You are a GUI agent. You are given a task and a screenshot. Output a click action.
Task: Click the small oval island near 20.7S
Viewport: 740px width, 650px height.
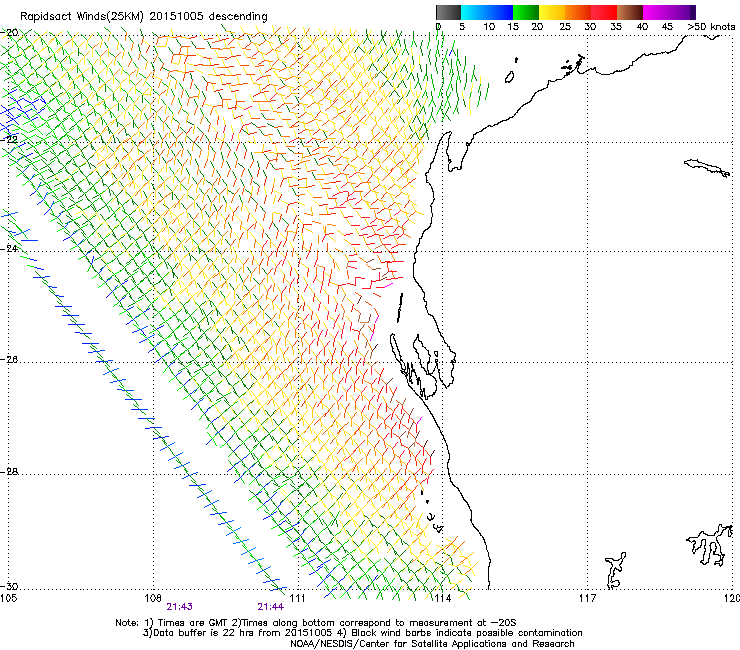(510, 77)
